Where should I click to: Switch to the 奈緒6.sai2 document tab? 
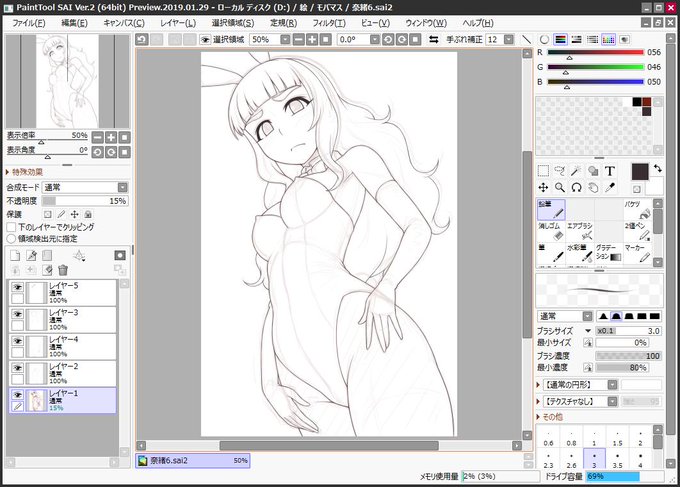pos(193,461)
